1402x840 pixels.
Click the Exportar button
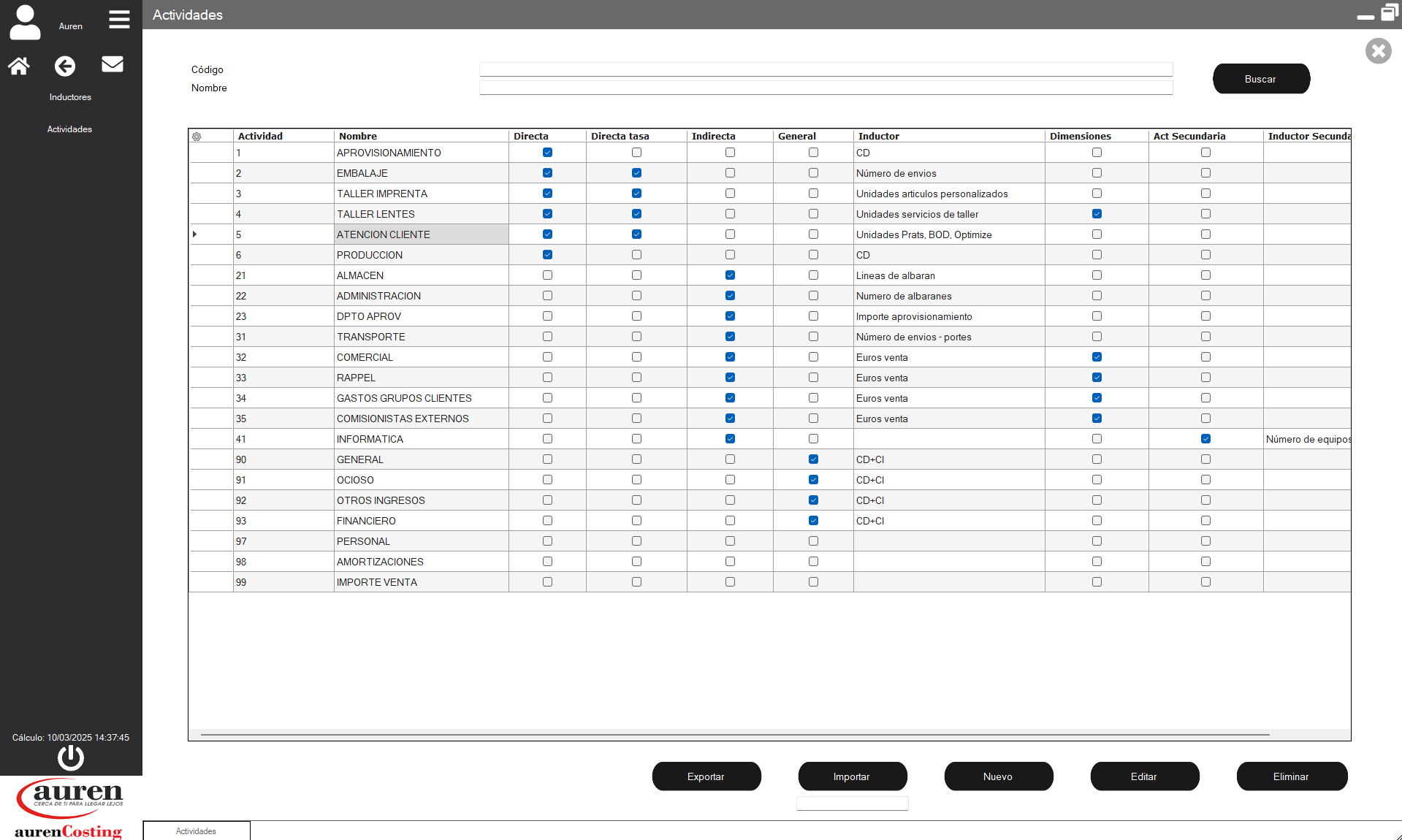pos(706,776)
